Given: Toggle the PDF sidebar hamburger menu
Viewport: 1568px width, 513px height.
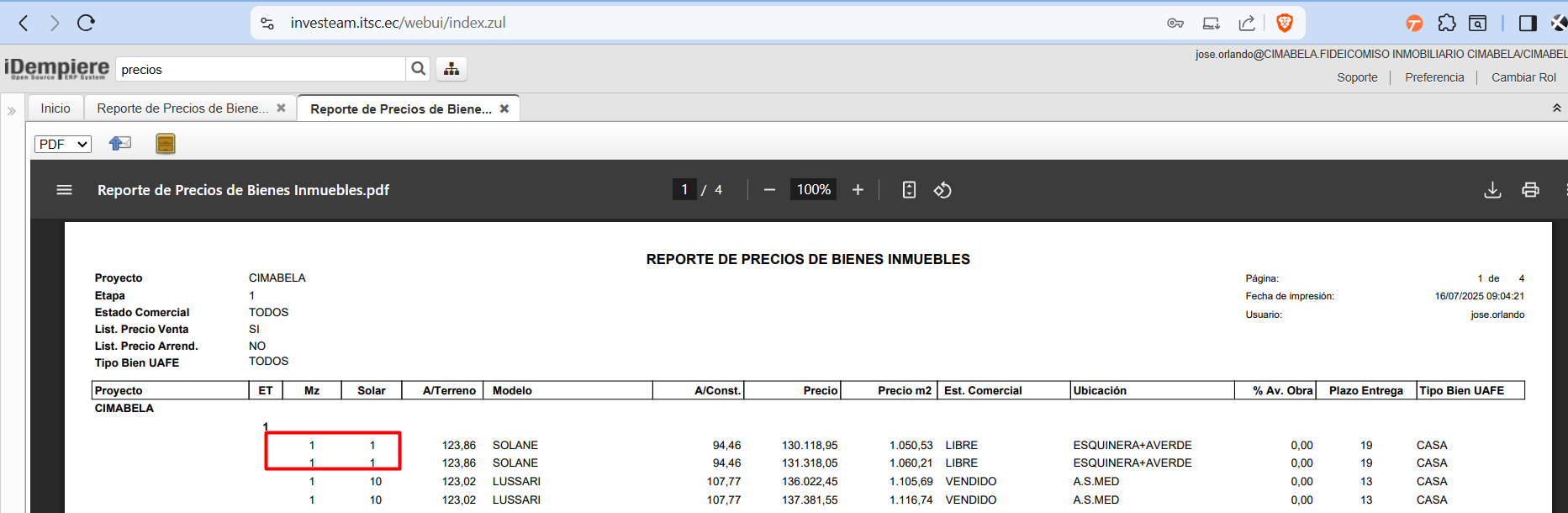Looking at the screenshot, I should [64, 190].
